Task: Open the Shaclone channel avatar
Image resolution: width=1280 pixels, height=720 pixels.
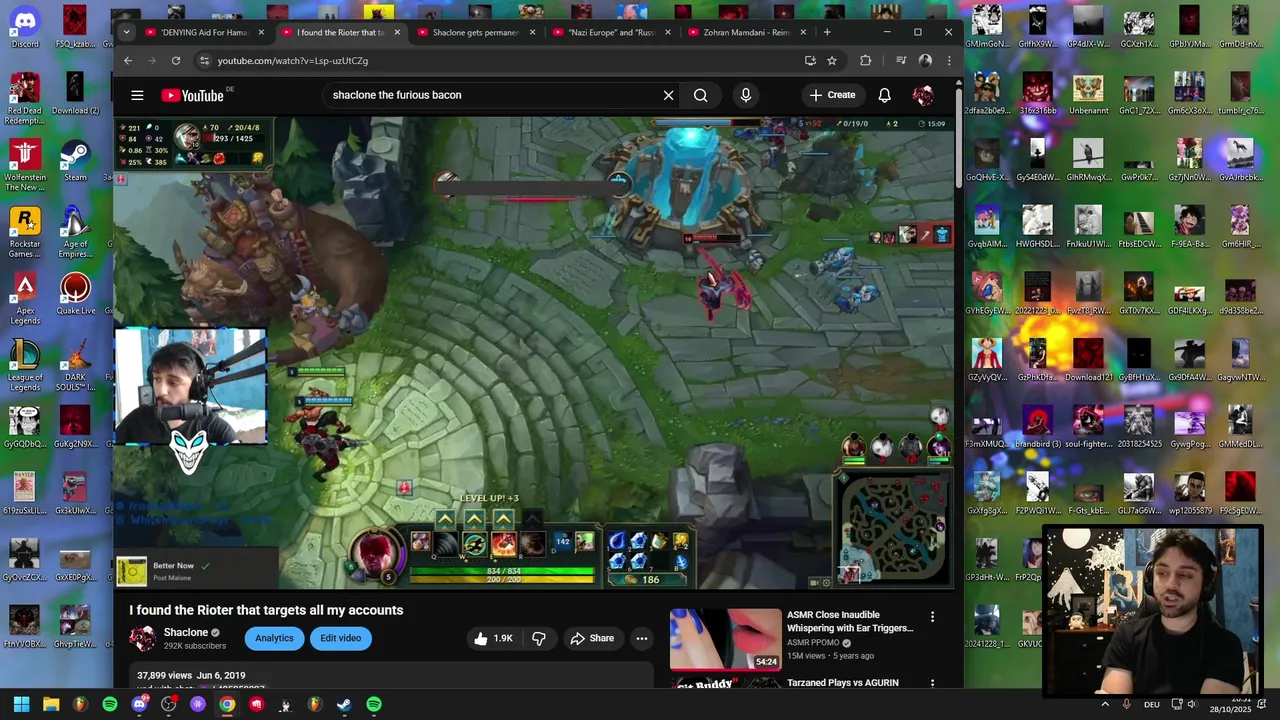Action: point(142,638)
